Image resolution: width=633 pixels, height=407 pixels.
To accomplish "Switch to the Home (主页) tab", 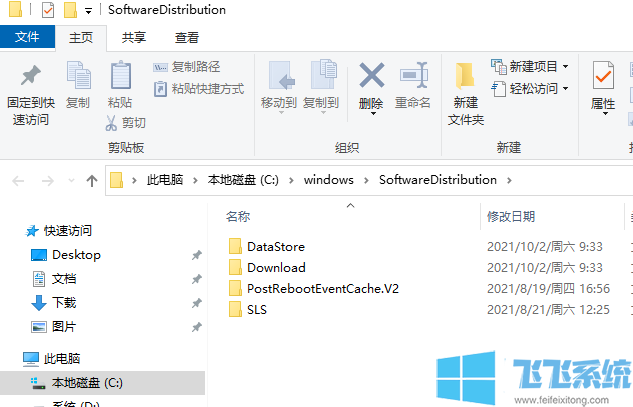I will coord(81,38).
